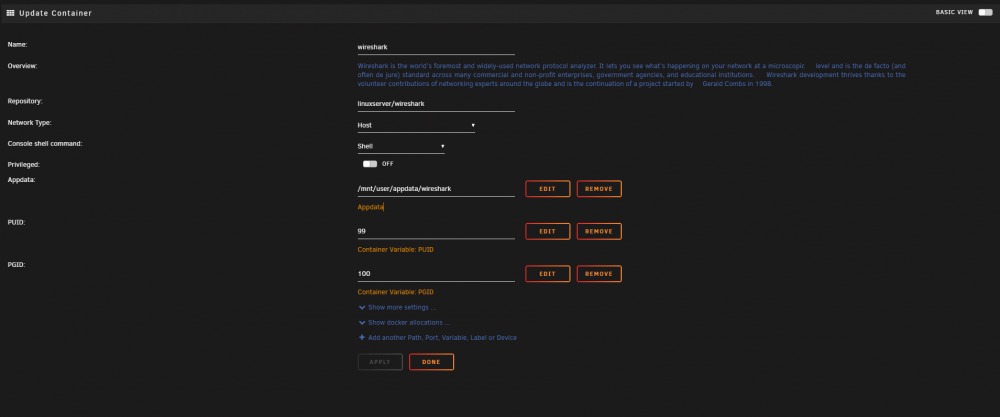Toggle the Privileged switch

pos(369,164)
